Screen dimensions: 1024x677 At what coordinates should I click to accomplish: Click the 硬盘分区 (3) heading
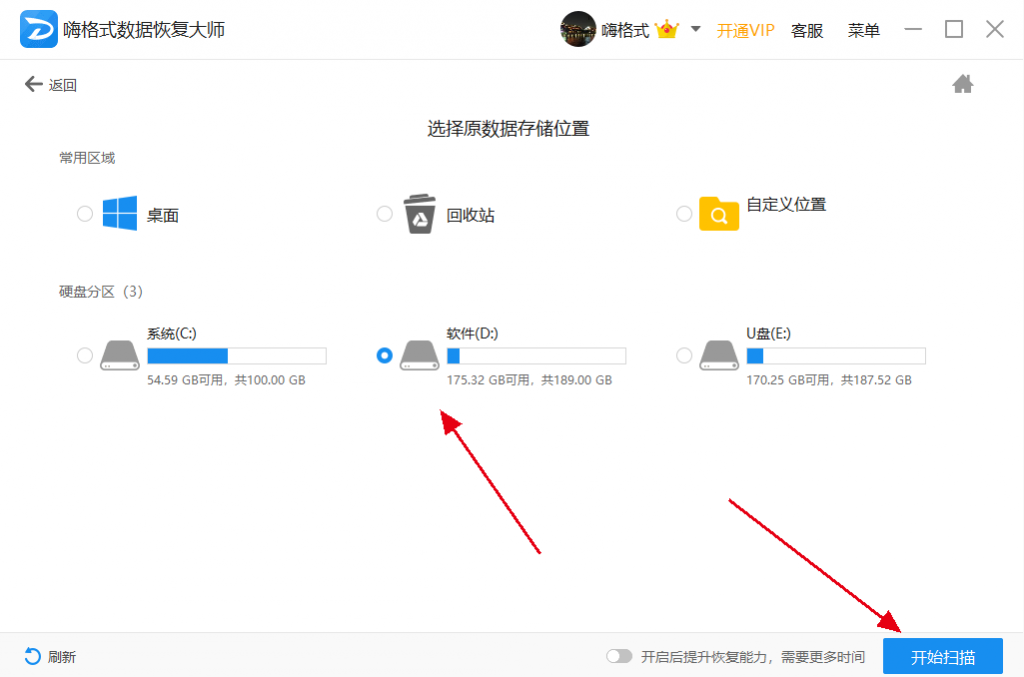[101, 291]
